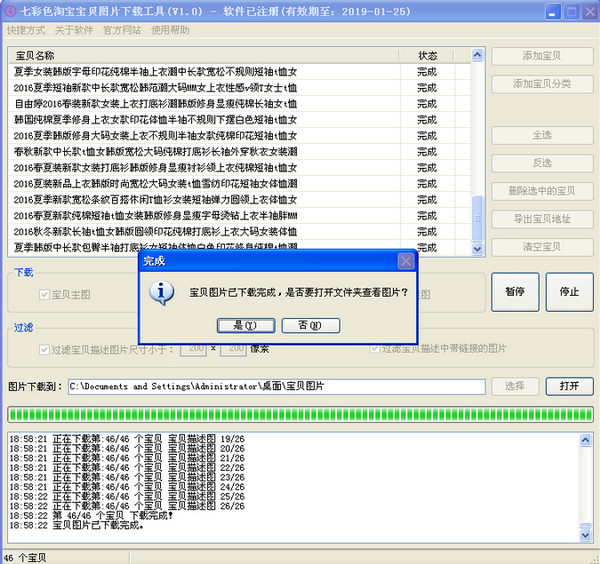Click 否(N) to dismiss the dialog
The height and width of the screenshot is (564, 600).
[311, 326]
